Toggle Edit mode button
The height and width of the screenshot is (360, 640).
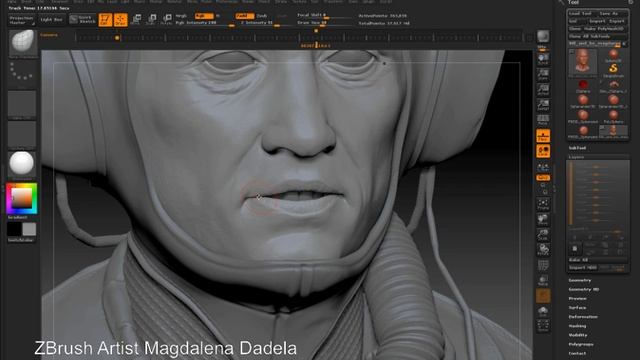[x=105, y=20]
